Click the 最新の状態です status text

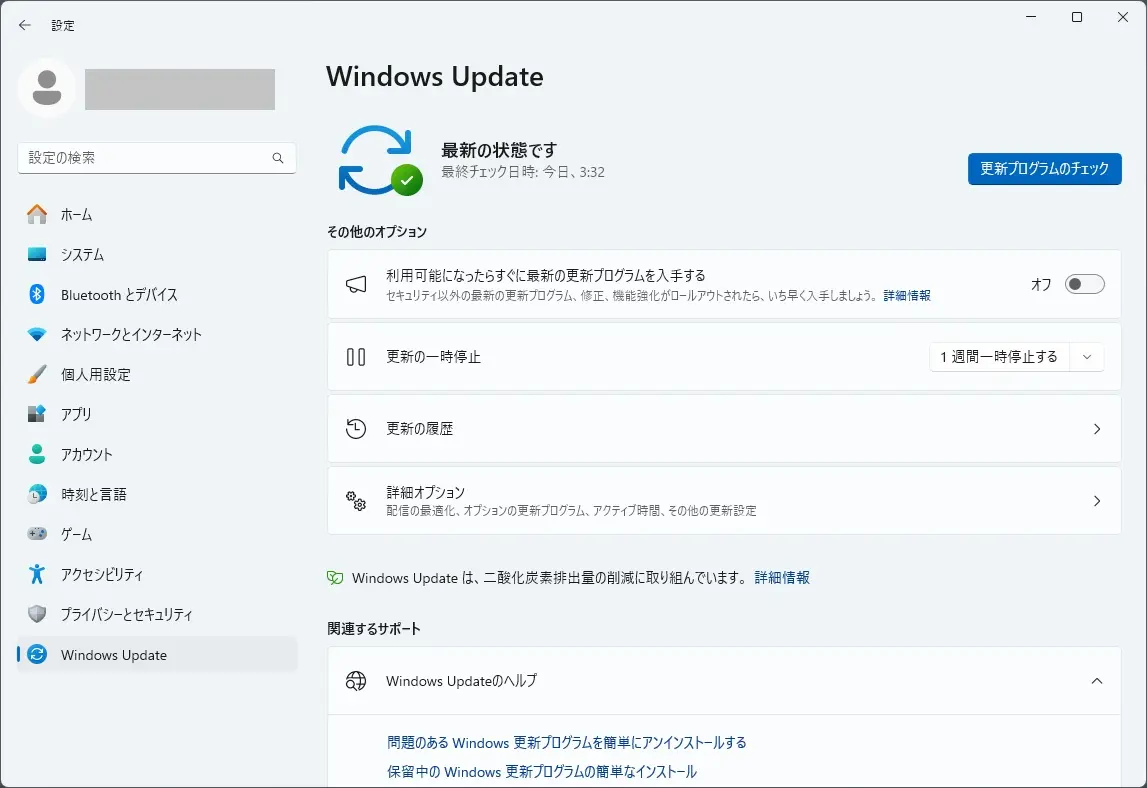499,150
